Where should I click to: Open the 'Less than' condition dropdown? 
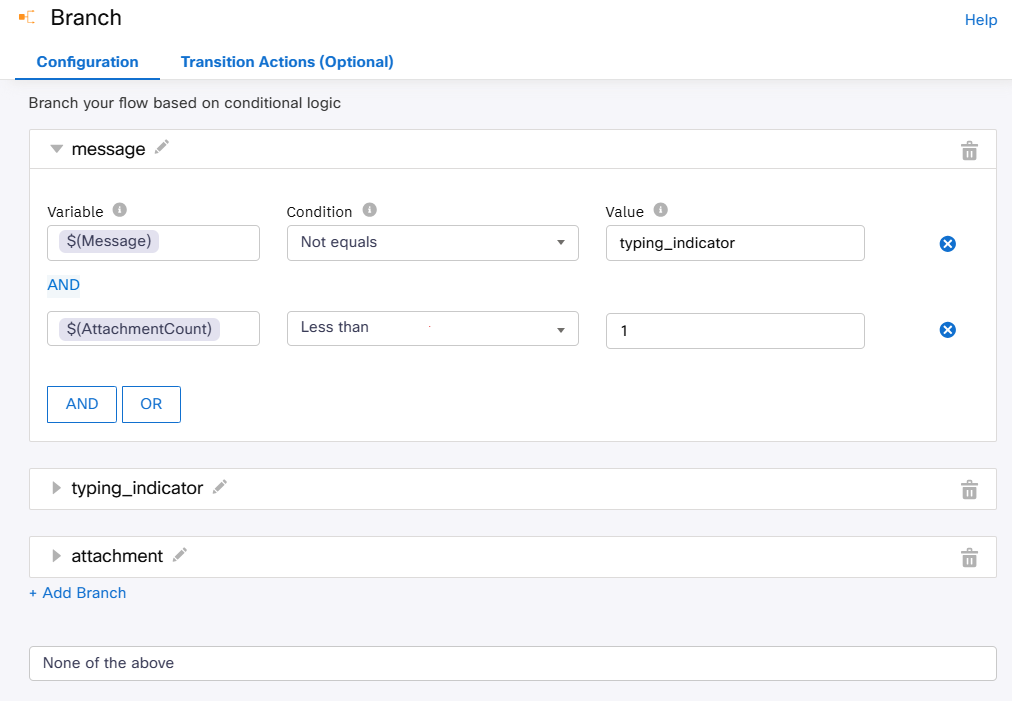pos(432,328)
